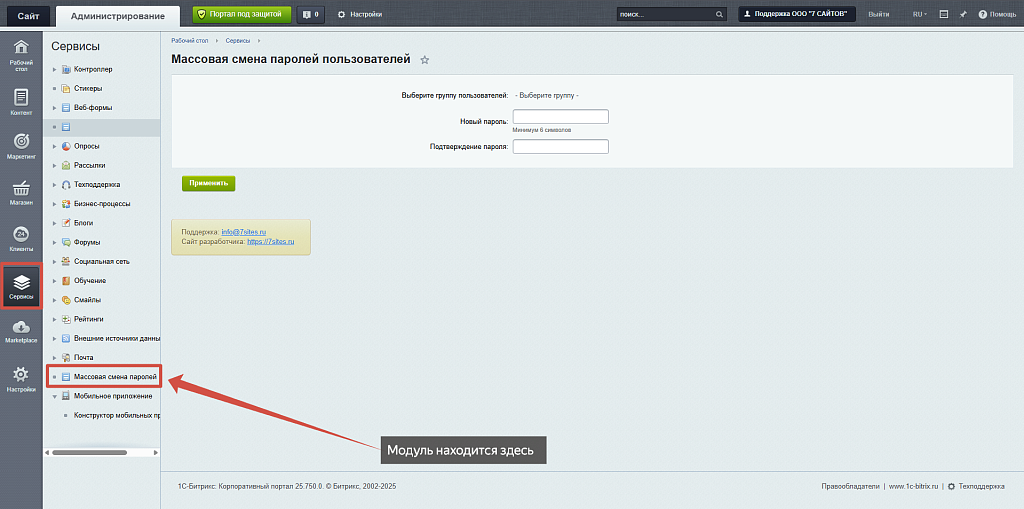This screenshot has width=1024, height=509.
Task: Open the user group dropdown 'Выберите группу'
Action: (x=547, y=95)
